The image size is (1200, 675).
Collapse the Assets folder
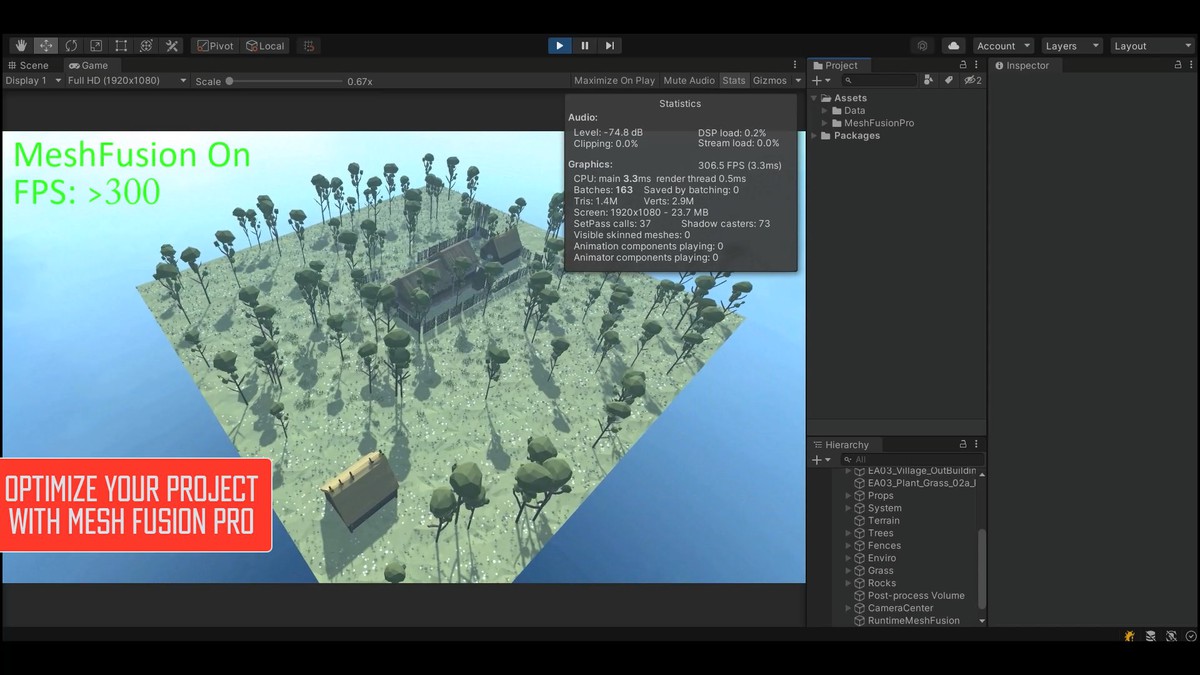pyautogui.click(x=814, y=98)
